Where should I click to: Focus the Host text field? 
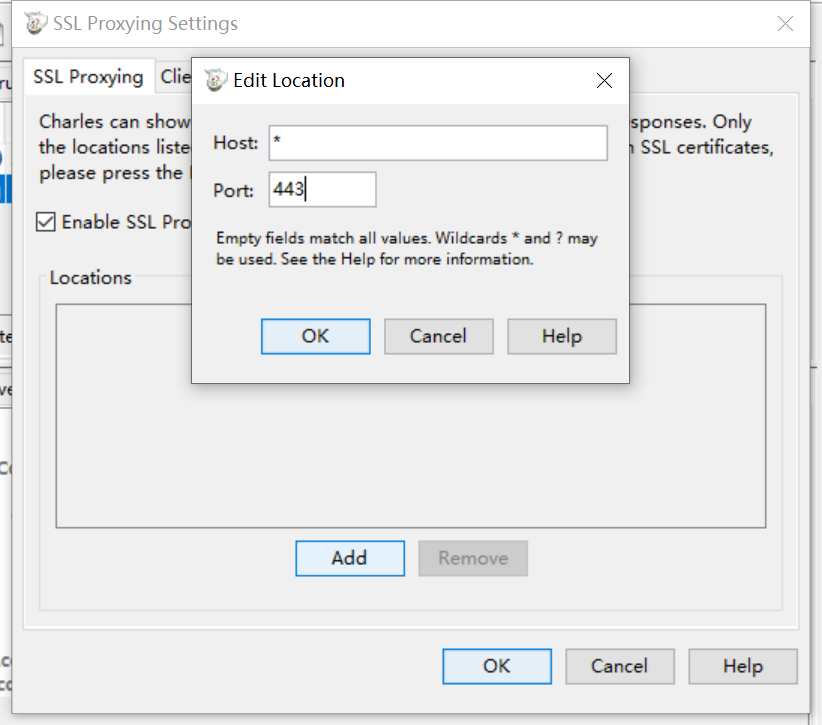tap(438, 143)
